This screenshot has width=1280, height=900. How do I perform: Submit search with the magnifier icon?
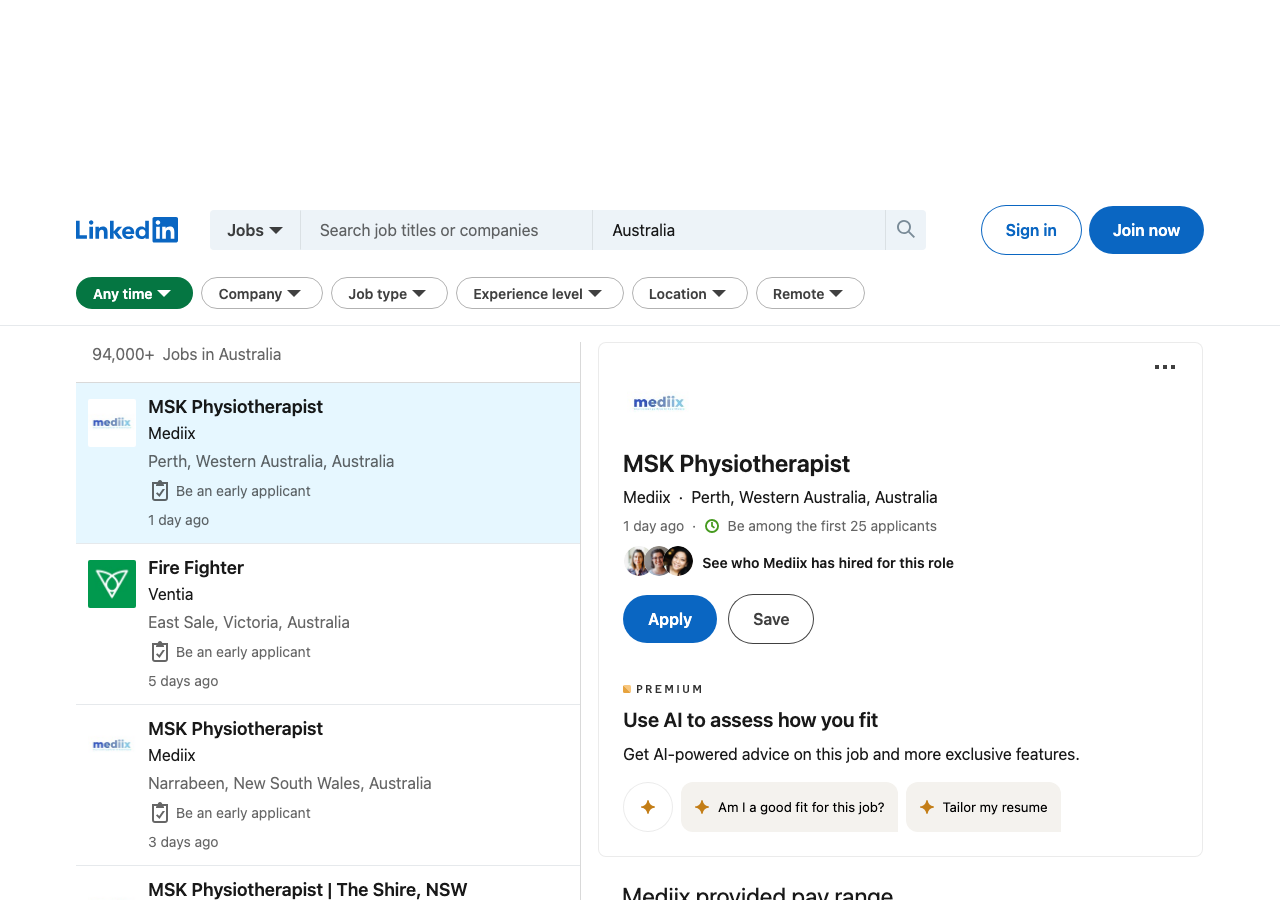[906, 230]
